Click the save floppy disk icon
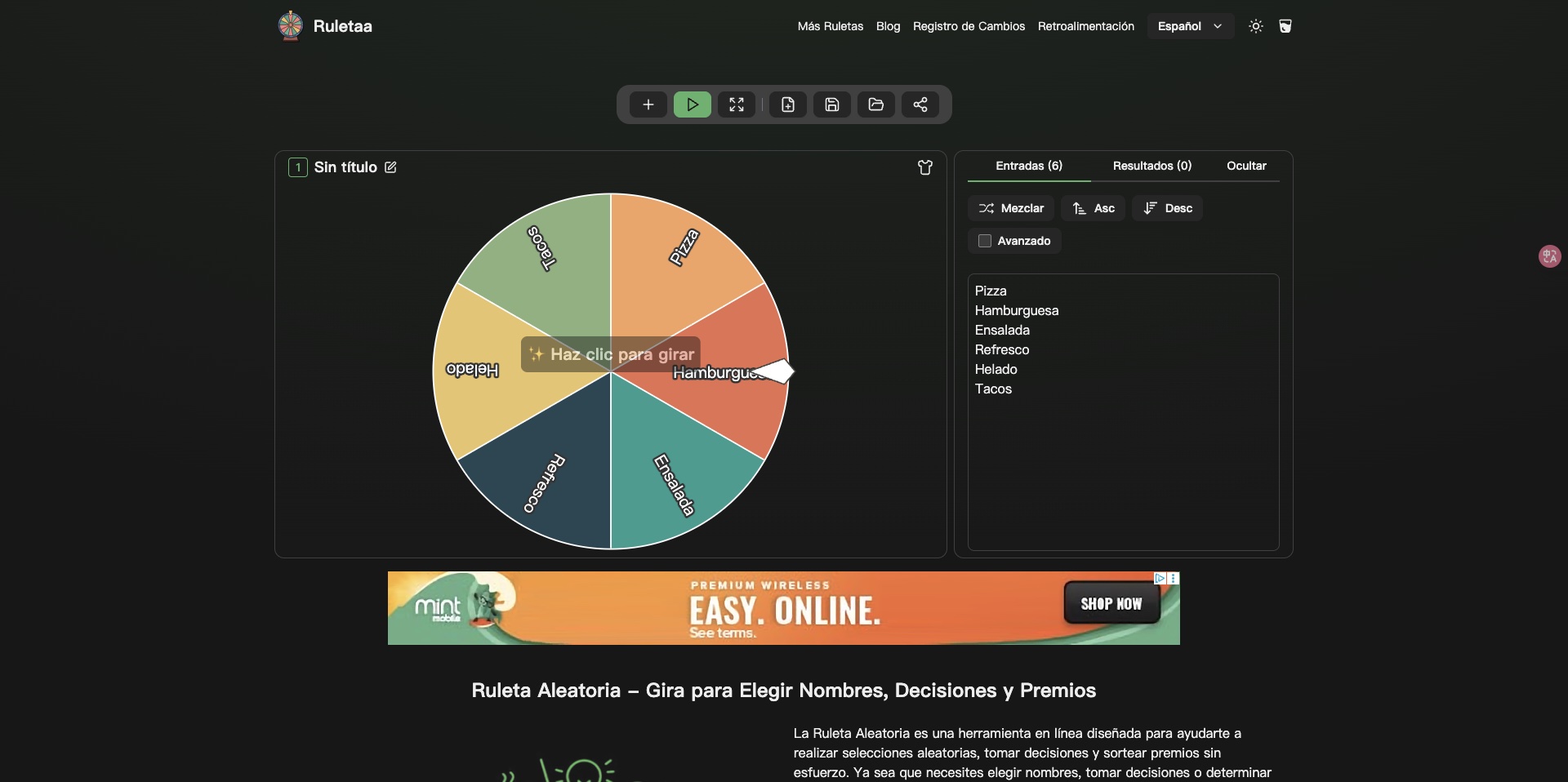 [831, 104]
